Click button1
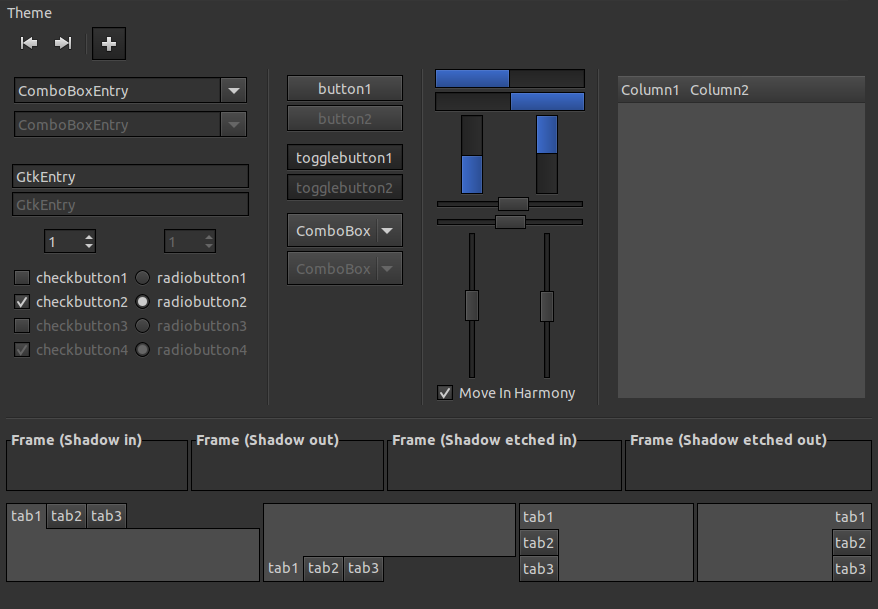The width and height of the screenshot is (878, 609). point(345,88)
